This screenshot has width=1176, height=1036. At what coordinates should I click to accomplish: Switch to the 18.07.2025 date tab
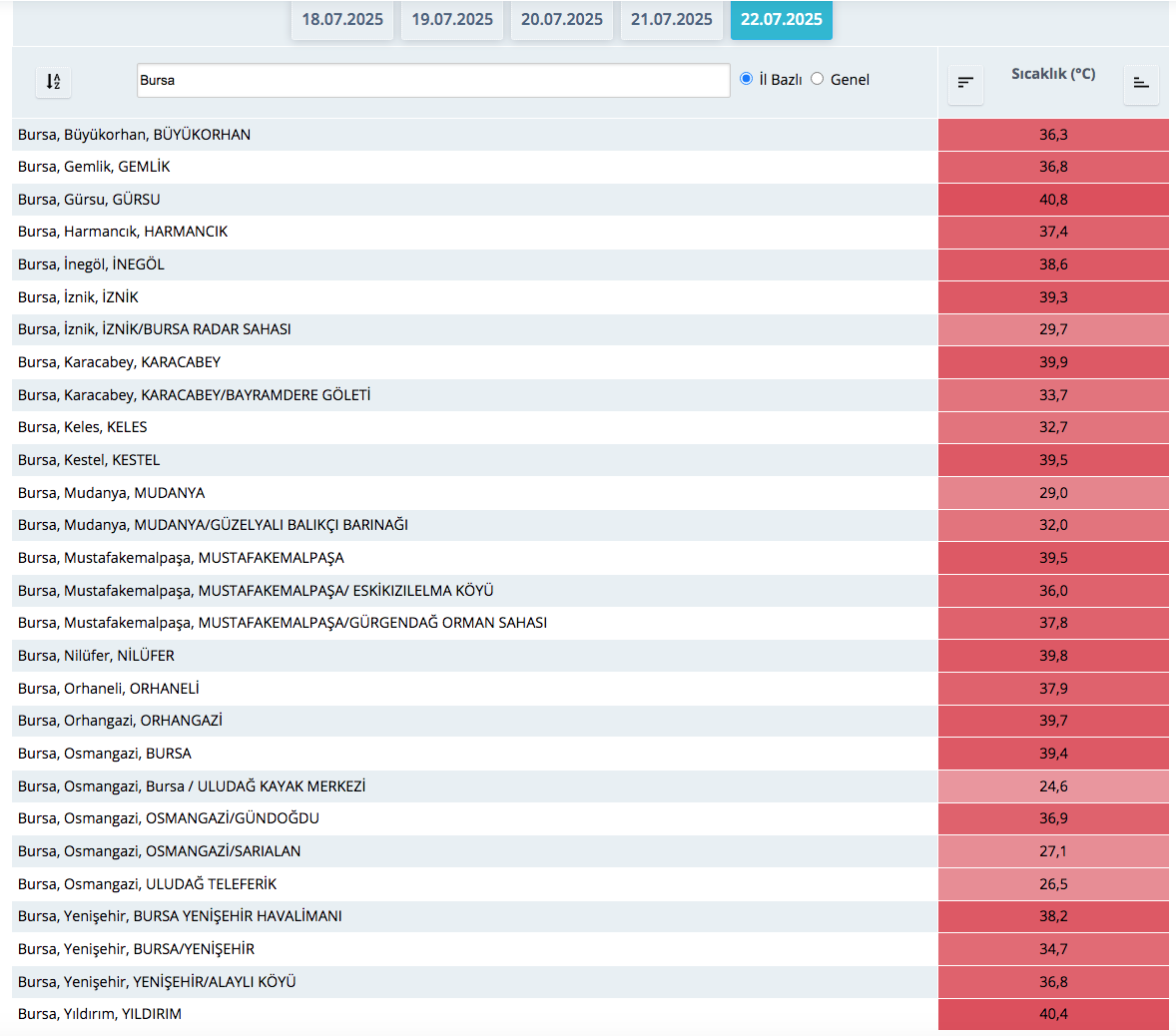pyautogui.click(x=342, y=20)
